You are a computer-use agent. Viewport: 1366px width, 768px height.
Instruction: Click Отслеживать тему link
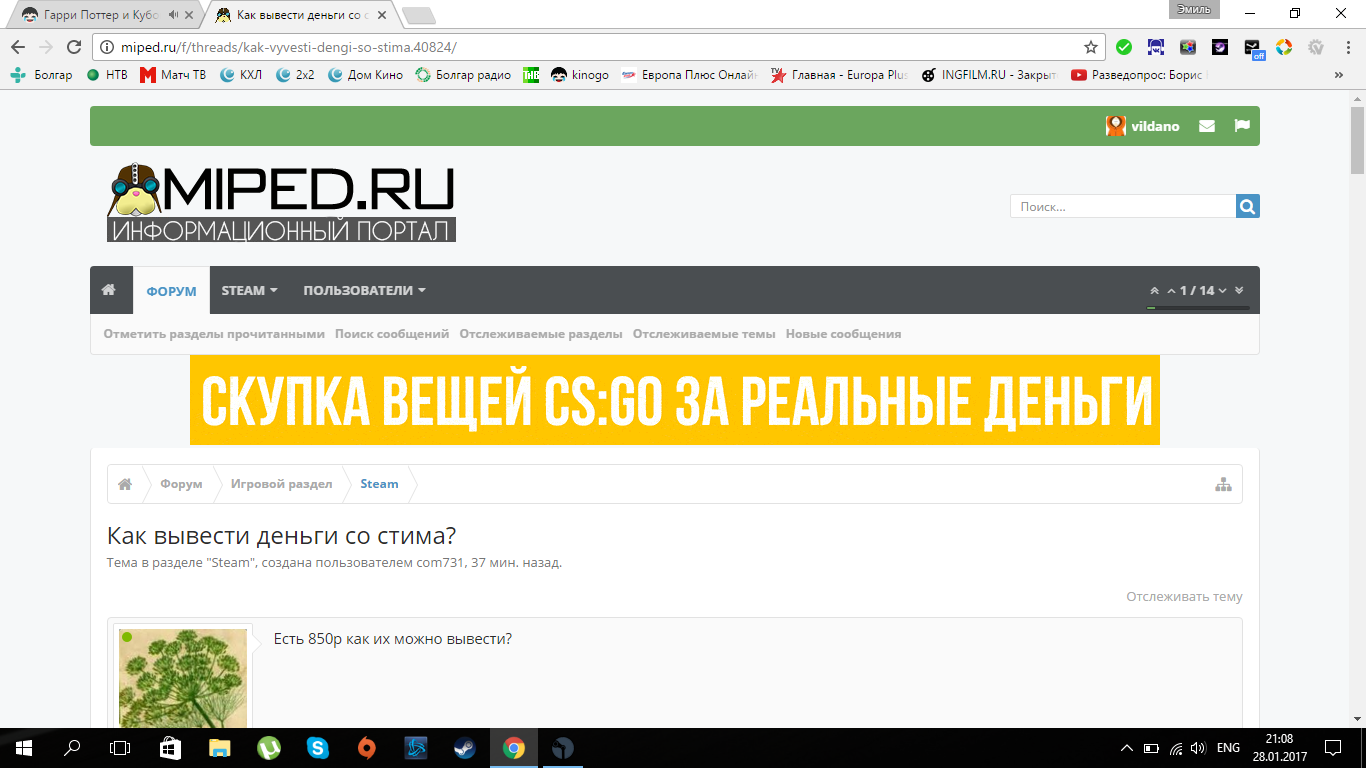1184,597
